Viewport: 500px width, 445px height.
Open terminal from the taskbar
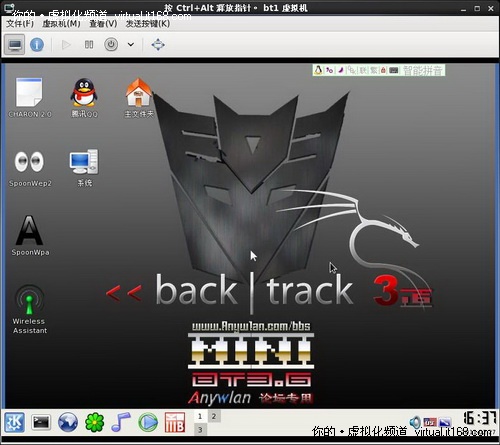pos(41,423)
